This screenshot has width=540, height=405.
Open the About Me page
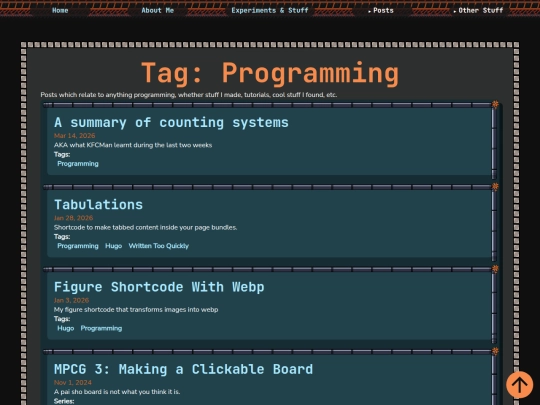[x=157, y=10]
